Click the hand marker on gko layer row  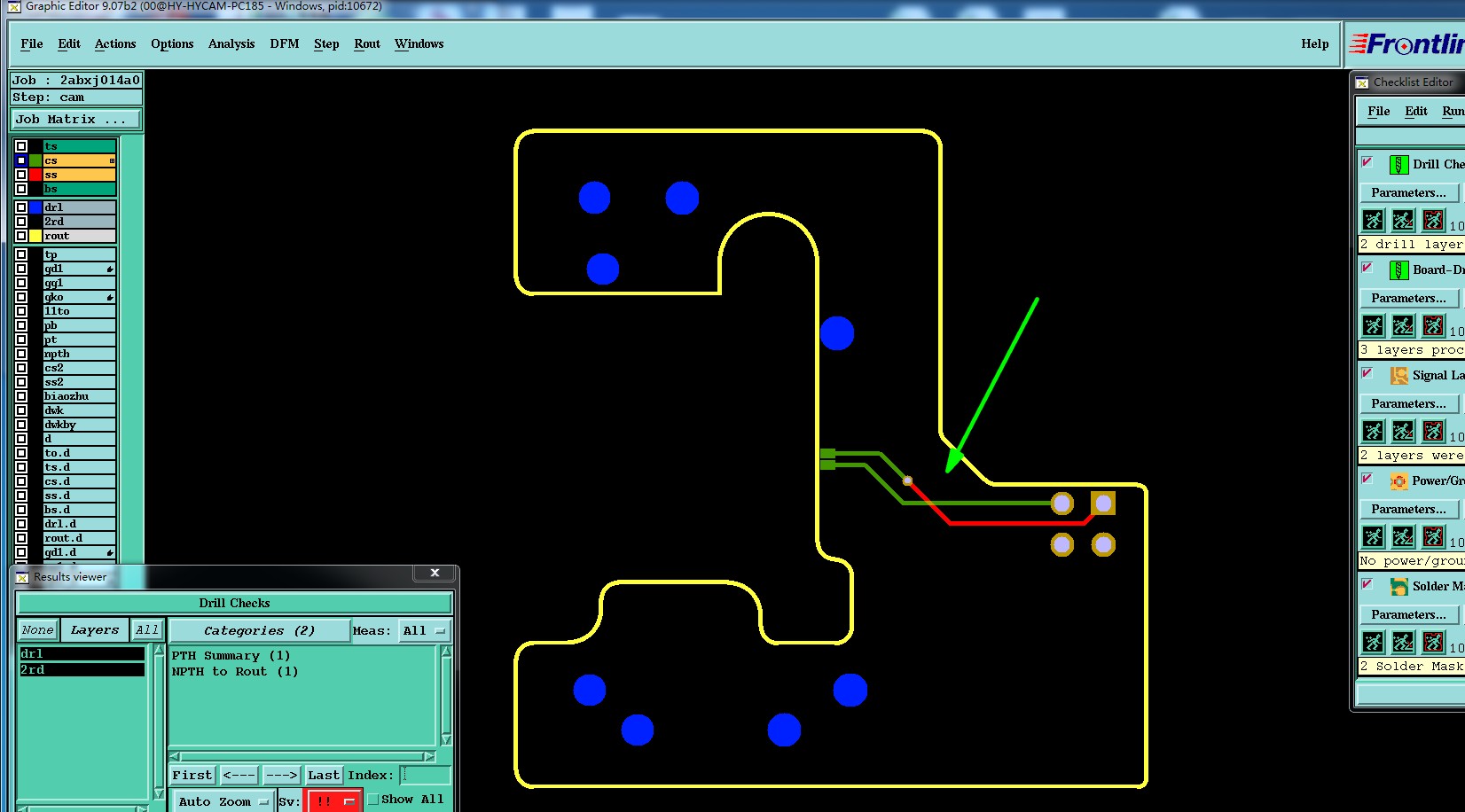pyautogui.click(x=110, y=297)
